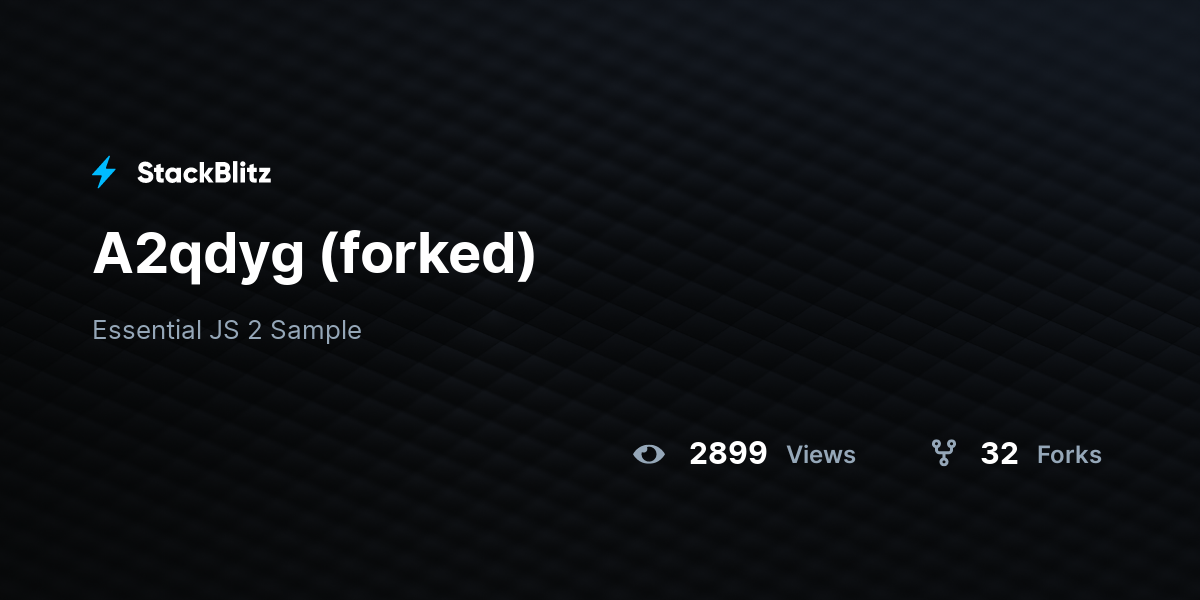
Task: Click the closing parenthesis in the title
Action: [x=527, y=257]
